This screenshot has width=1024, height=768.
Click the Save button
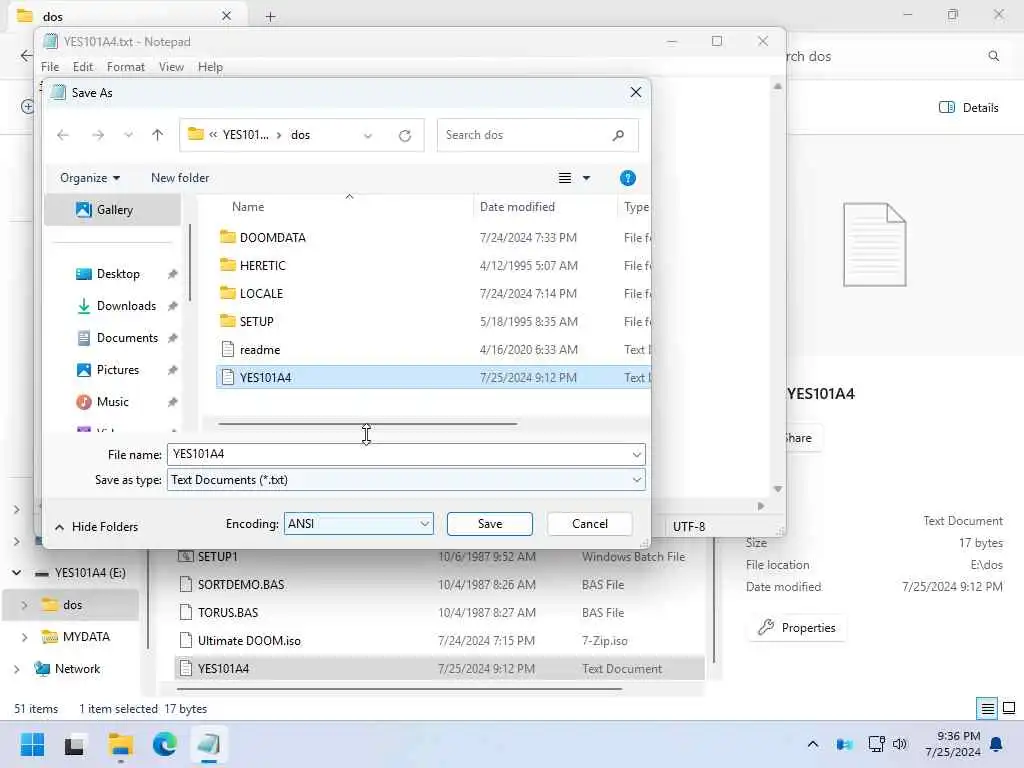point(490,524)
